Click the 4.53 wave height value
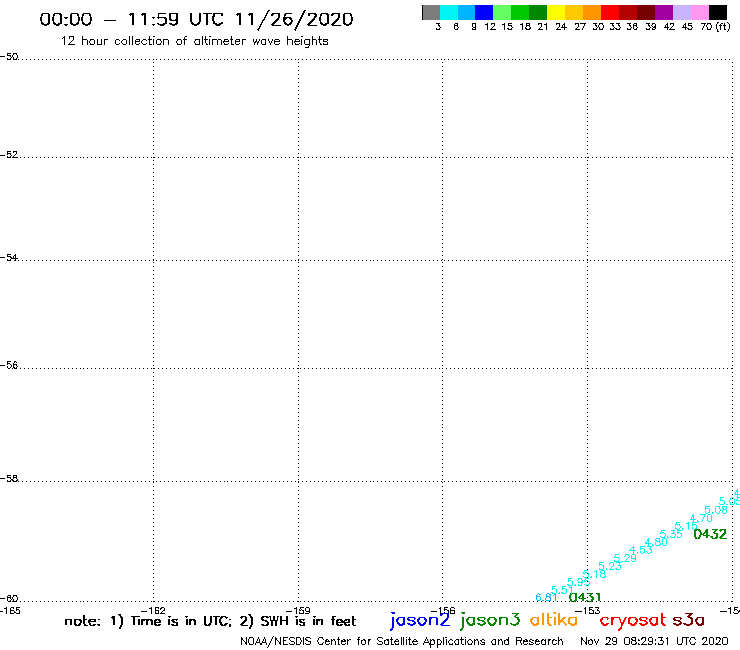This screenshot has width=740, height=650. coord(640,550)
